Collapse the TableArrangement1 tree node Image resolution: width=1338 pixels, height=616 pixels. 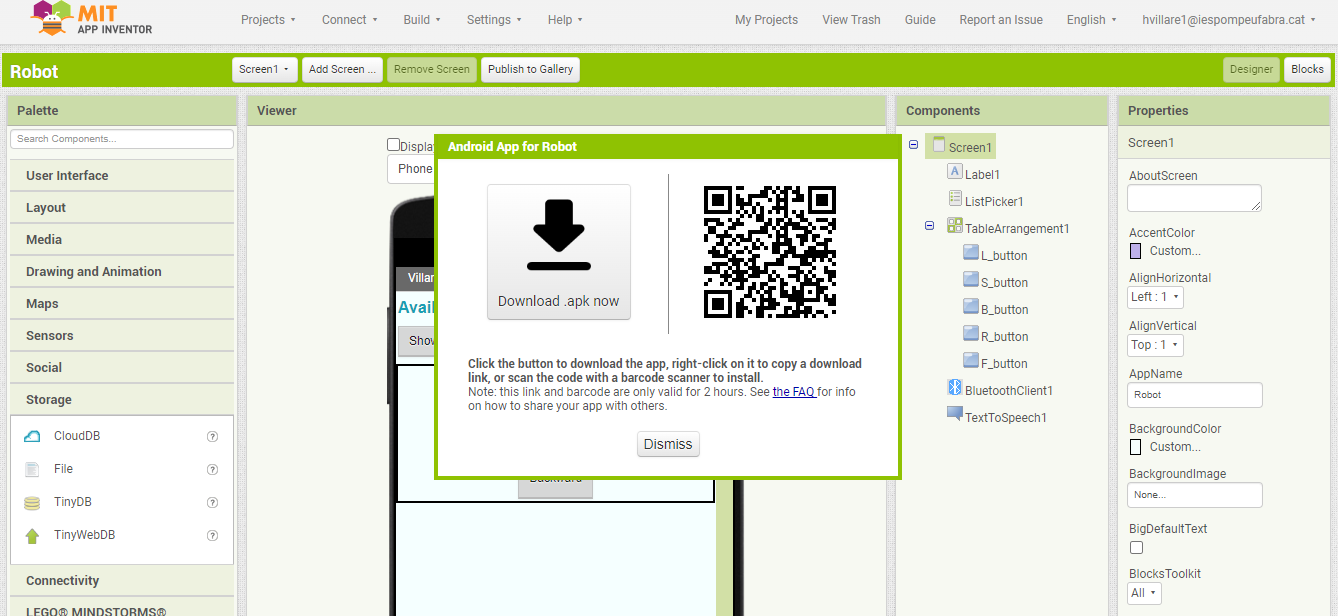coord(929,227)
